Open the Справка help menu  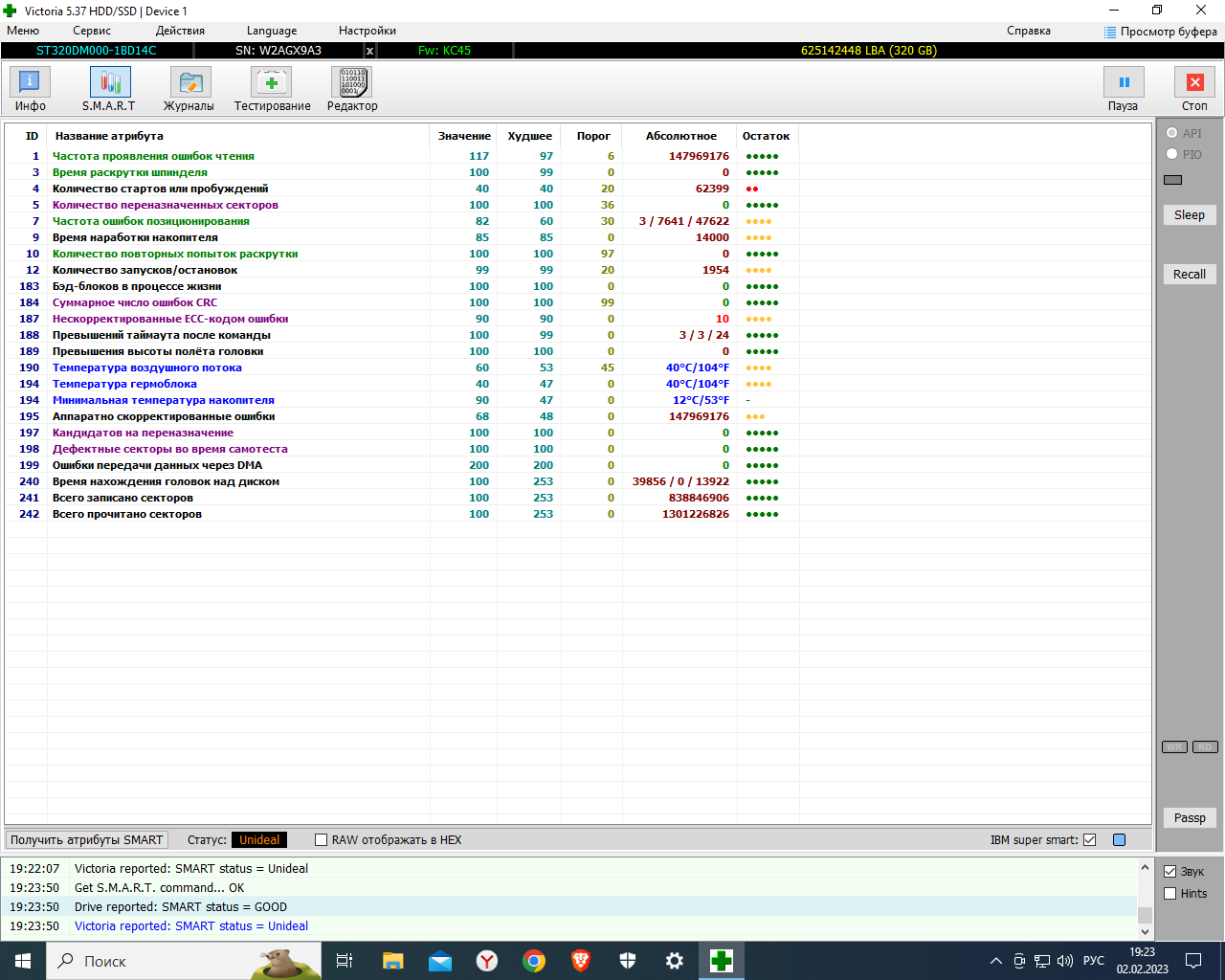[1029, 31]
